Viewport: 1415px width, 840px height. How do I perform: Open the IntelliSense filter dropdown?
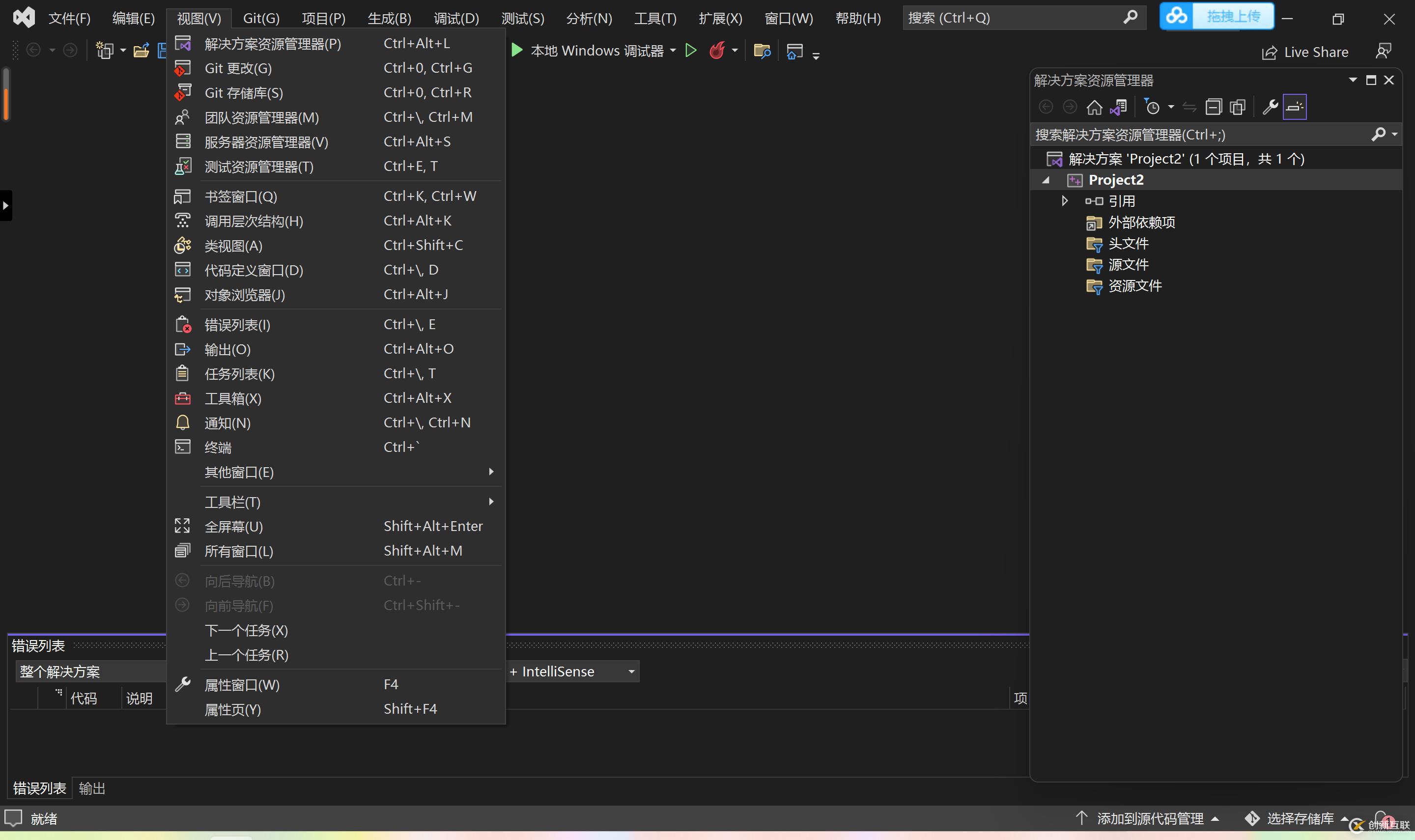(x=631, y=672)
